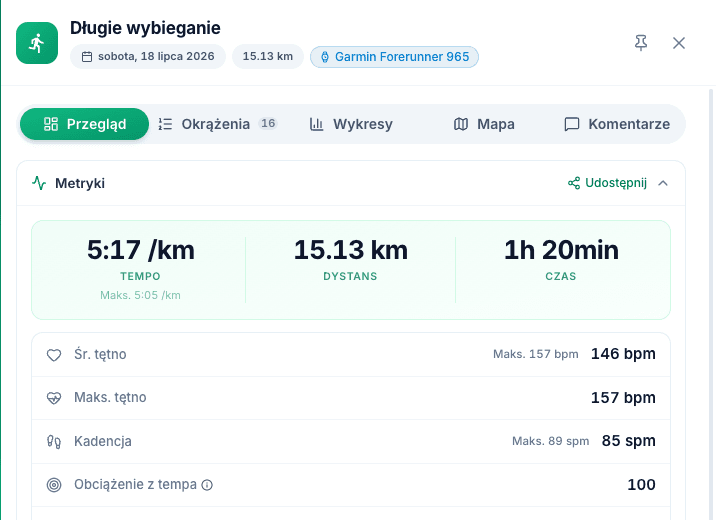This screenshot has width=716, height=520.
Task: Click the DYSTANS label
Action: (x=350, y=276)
